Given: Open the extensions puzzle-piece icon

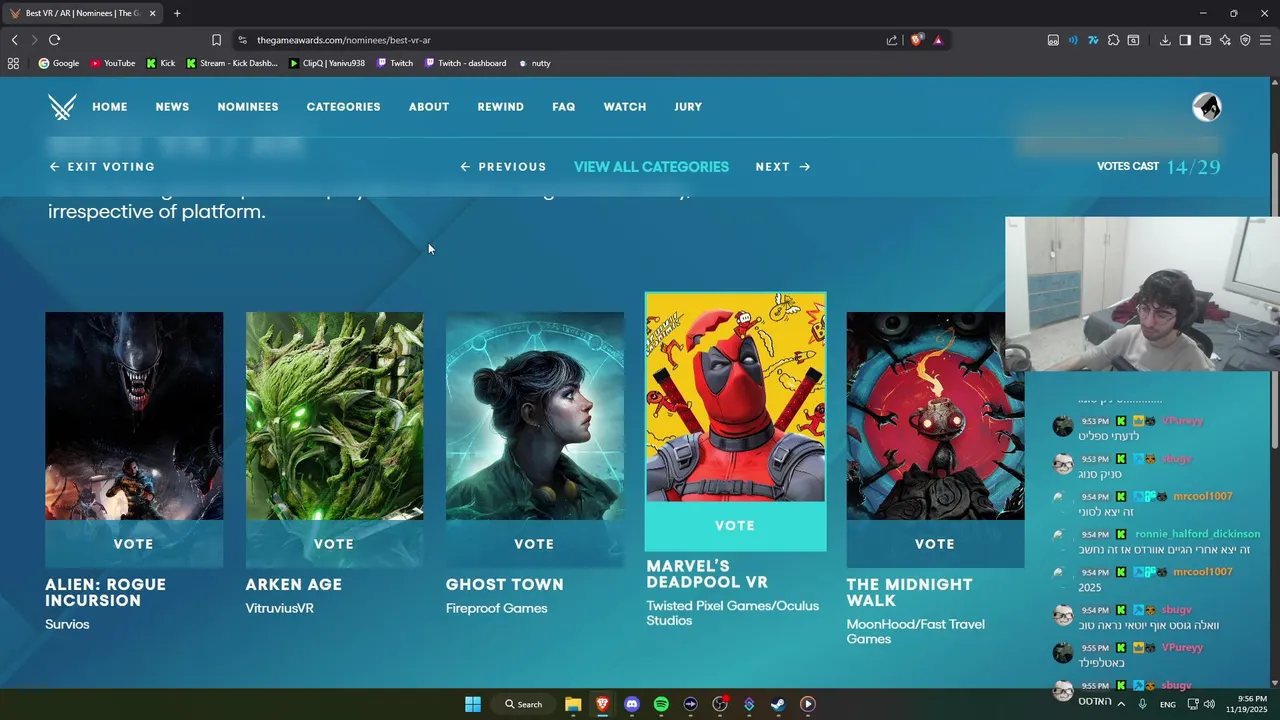Looking at the screenshot, I should pyautogui.click(x=1113, y=40).
